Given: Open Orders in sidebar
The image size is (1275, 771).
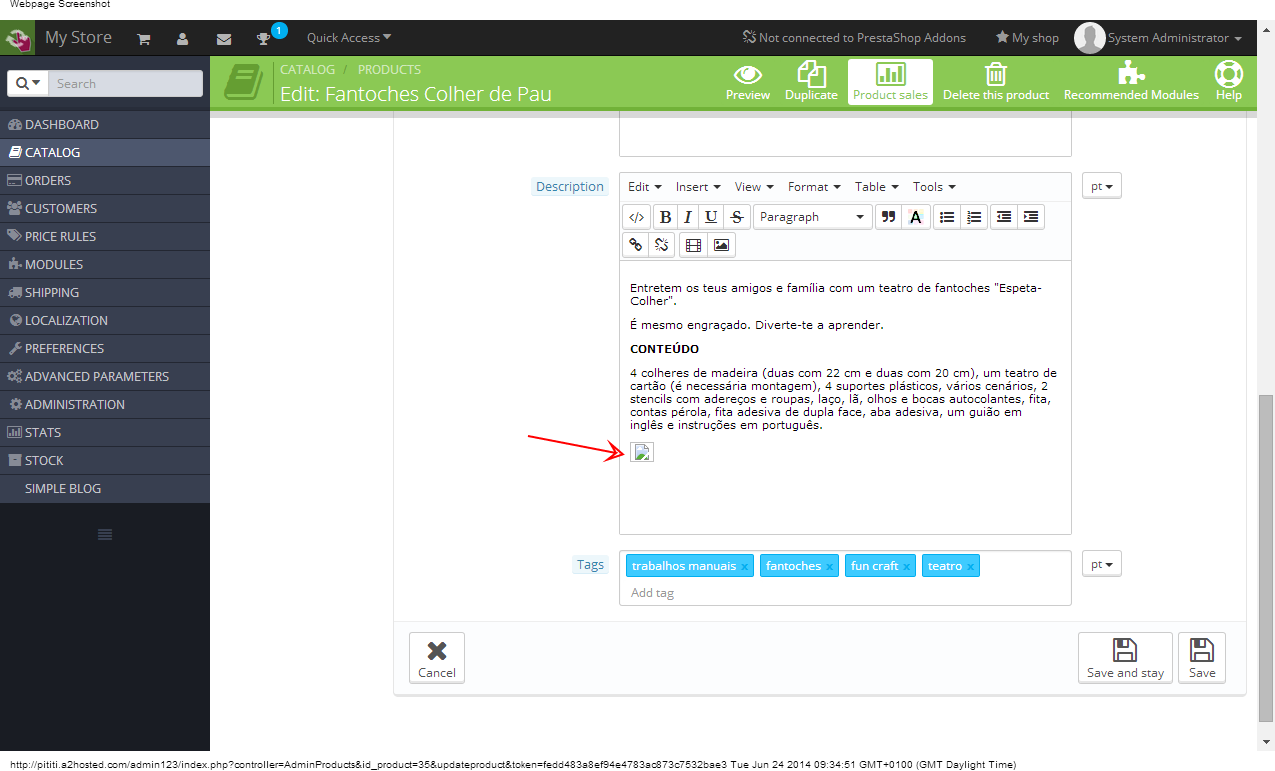Looking at the screenshot, I should 105,181.
